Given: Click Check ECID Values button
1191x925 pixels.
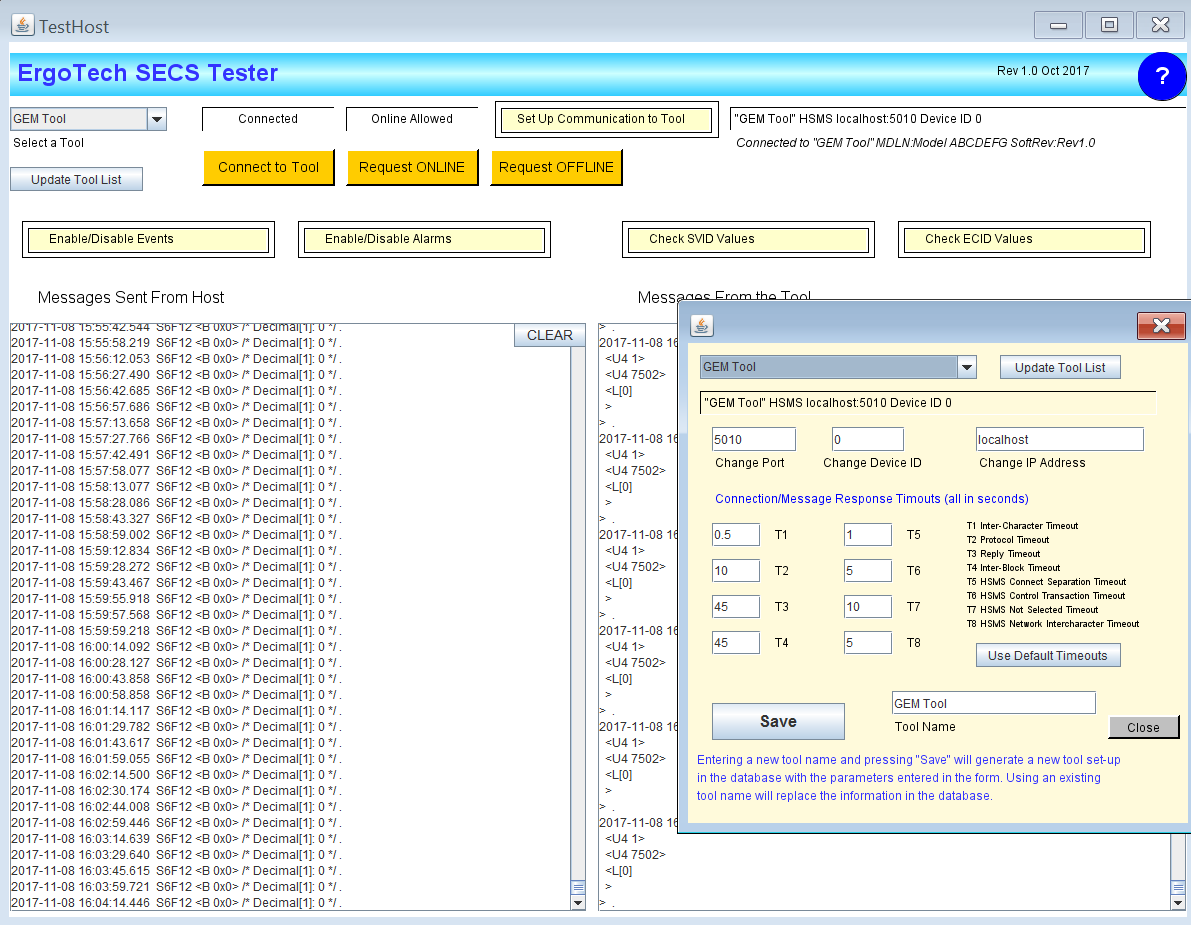Looking at the screenshot, I should pyautogui.click(x=1024, y=239).
